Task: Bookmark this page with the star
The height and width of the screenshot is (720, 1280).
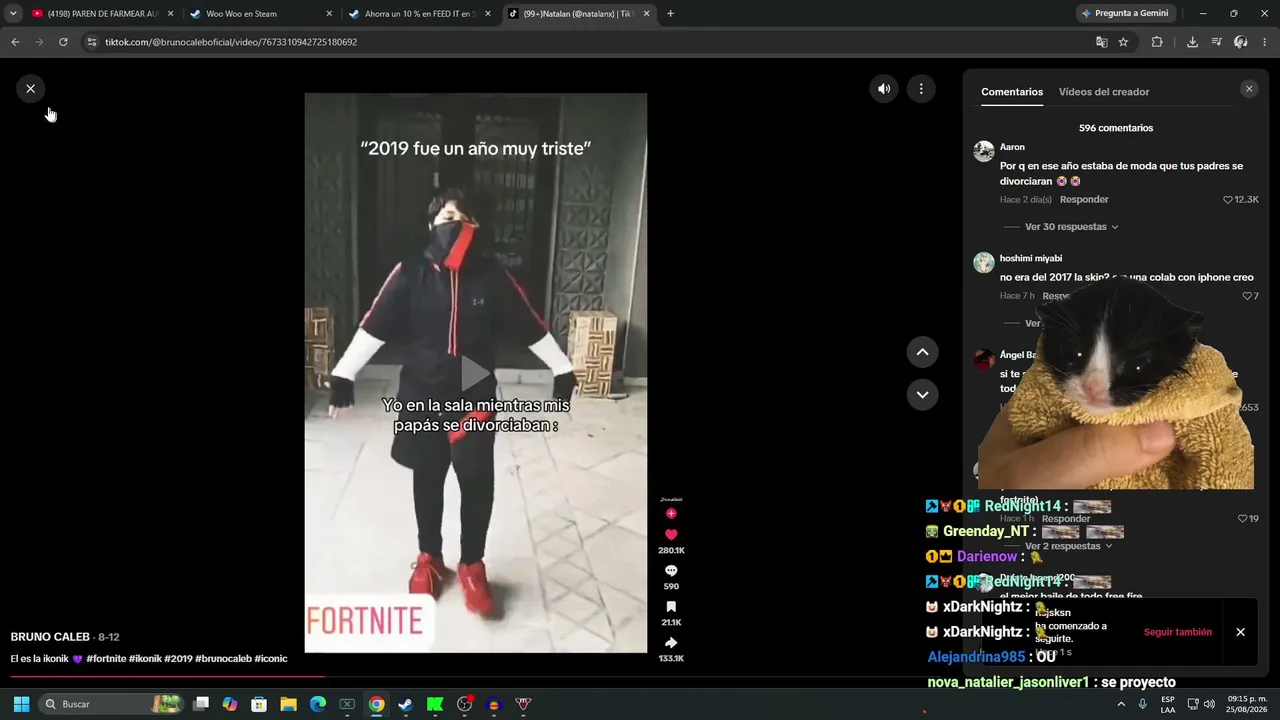Action: point(1123,42)
